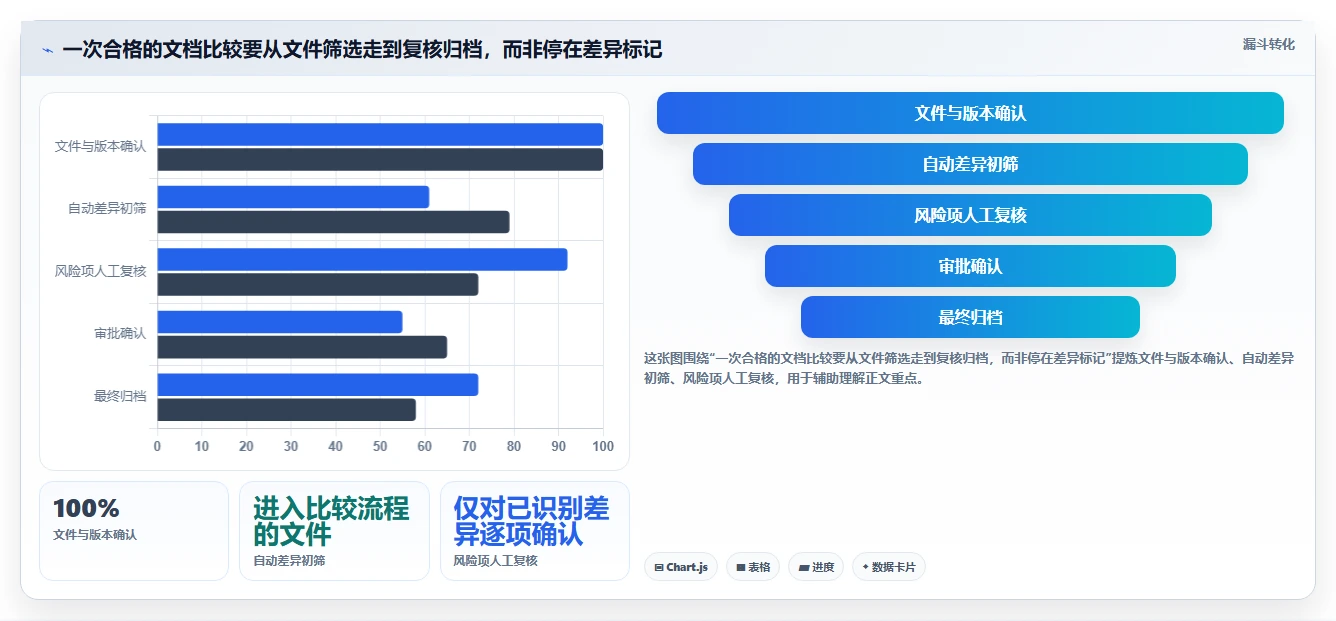The image size is (1336, 621).
Task: Select the 自动差异初筛 funnel stage
Action: [x=970, y=164]
